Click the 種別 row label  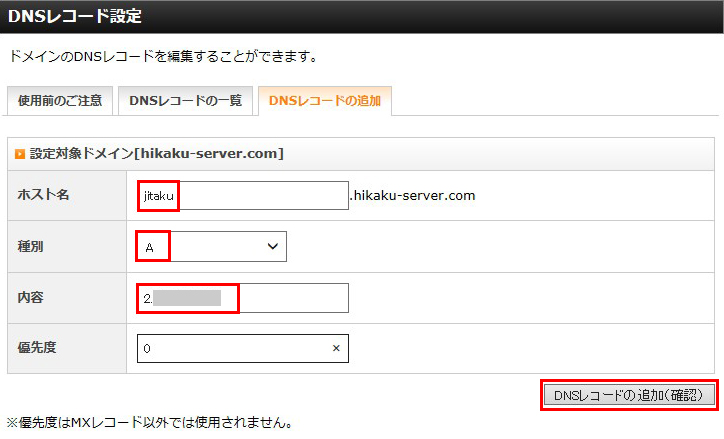click(x=31, y=246)
